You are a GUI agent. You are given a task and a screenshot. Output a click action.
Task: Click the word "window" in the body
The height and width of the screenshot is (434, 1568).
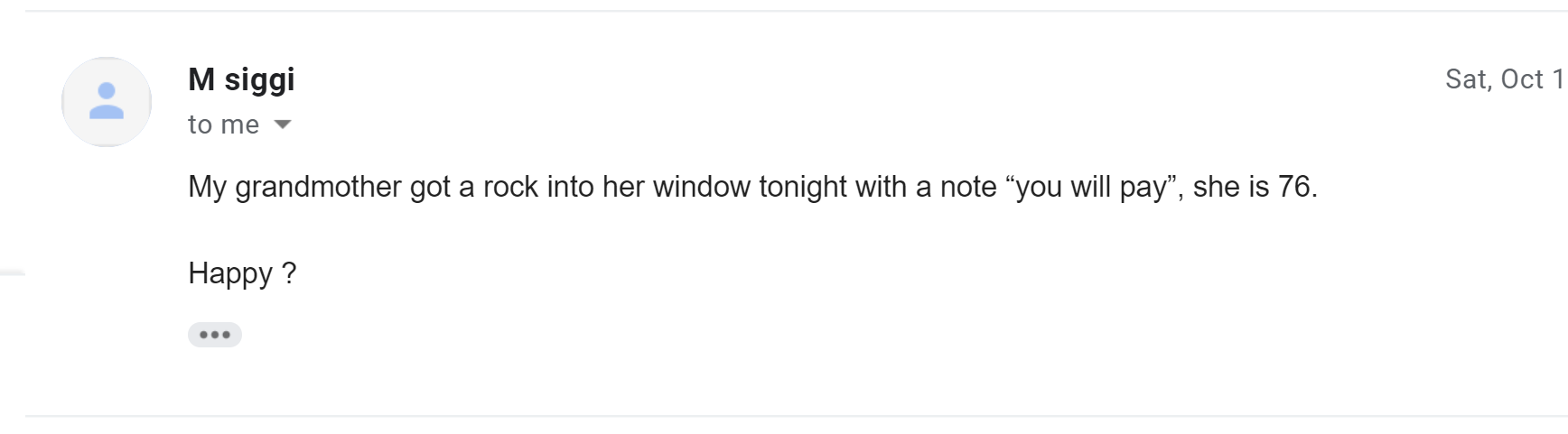pyautogui.click(x=702, y=187)
